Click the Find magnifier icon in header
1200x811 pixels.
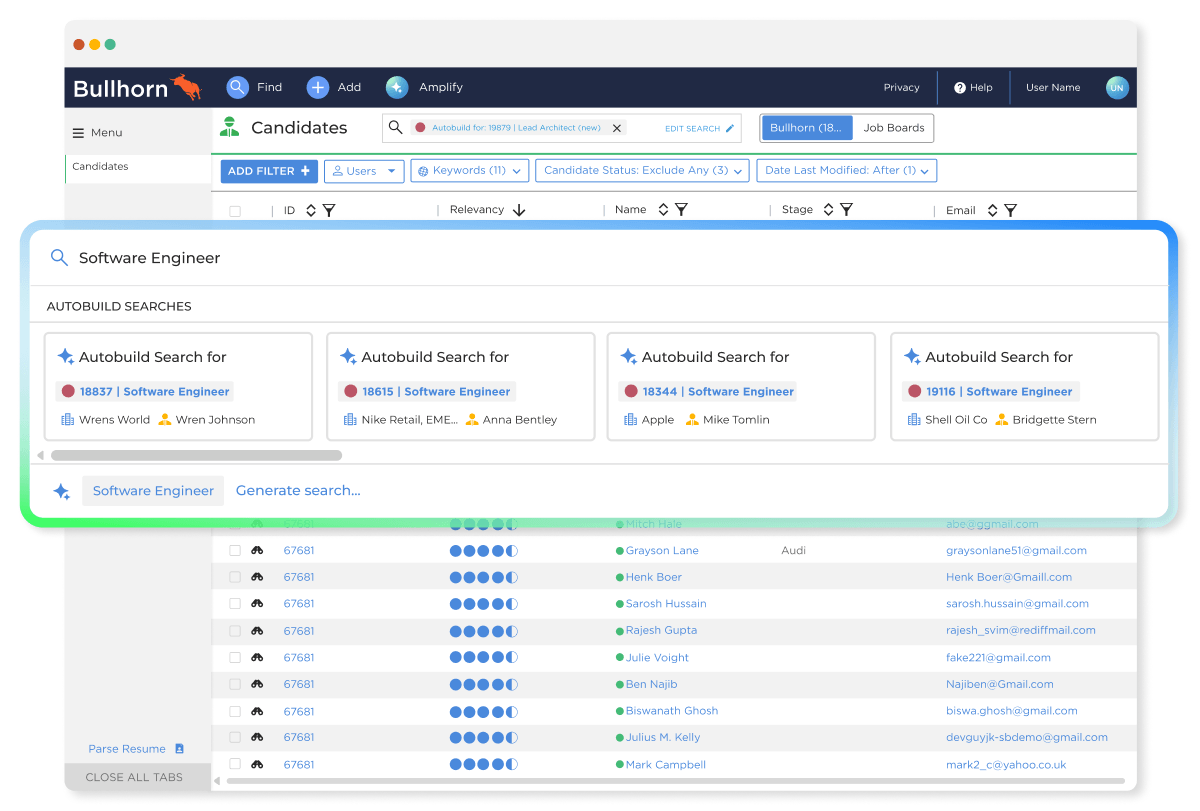pyautogui.click(x=237, y=87)
